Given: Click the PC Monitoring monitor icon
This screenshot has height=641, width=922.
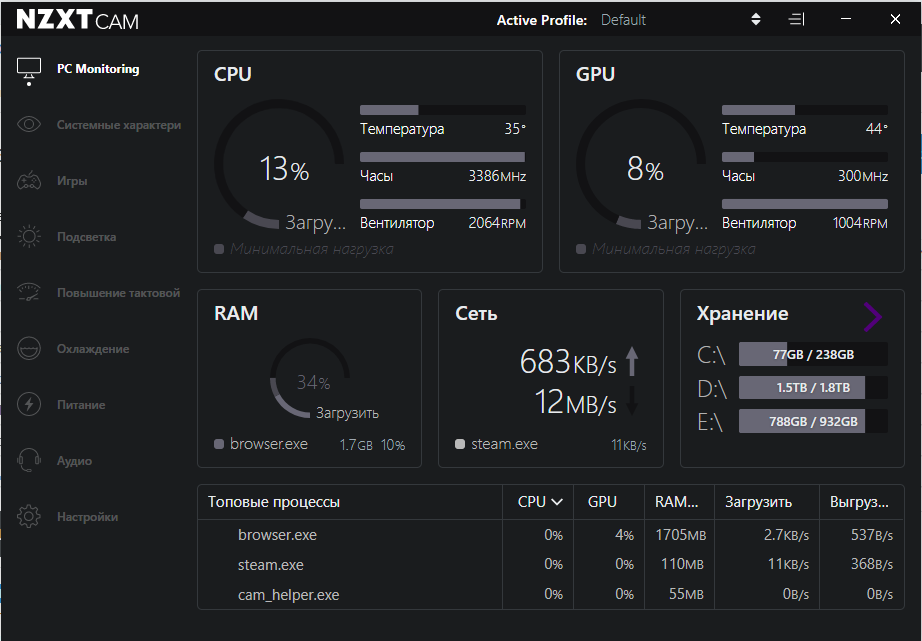Looking at the screenshot, I should click(x=29, y=71).
